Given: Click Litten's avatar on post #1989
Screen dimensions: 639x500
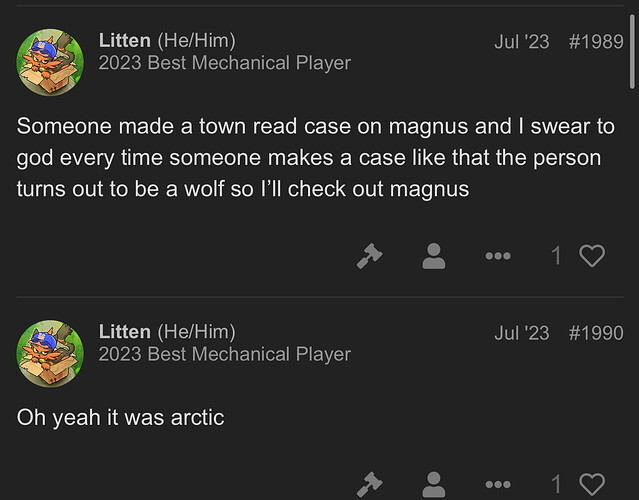Looking at the screenshot, I should coord(50,60).
